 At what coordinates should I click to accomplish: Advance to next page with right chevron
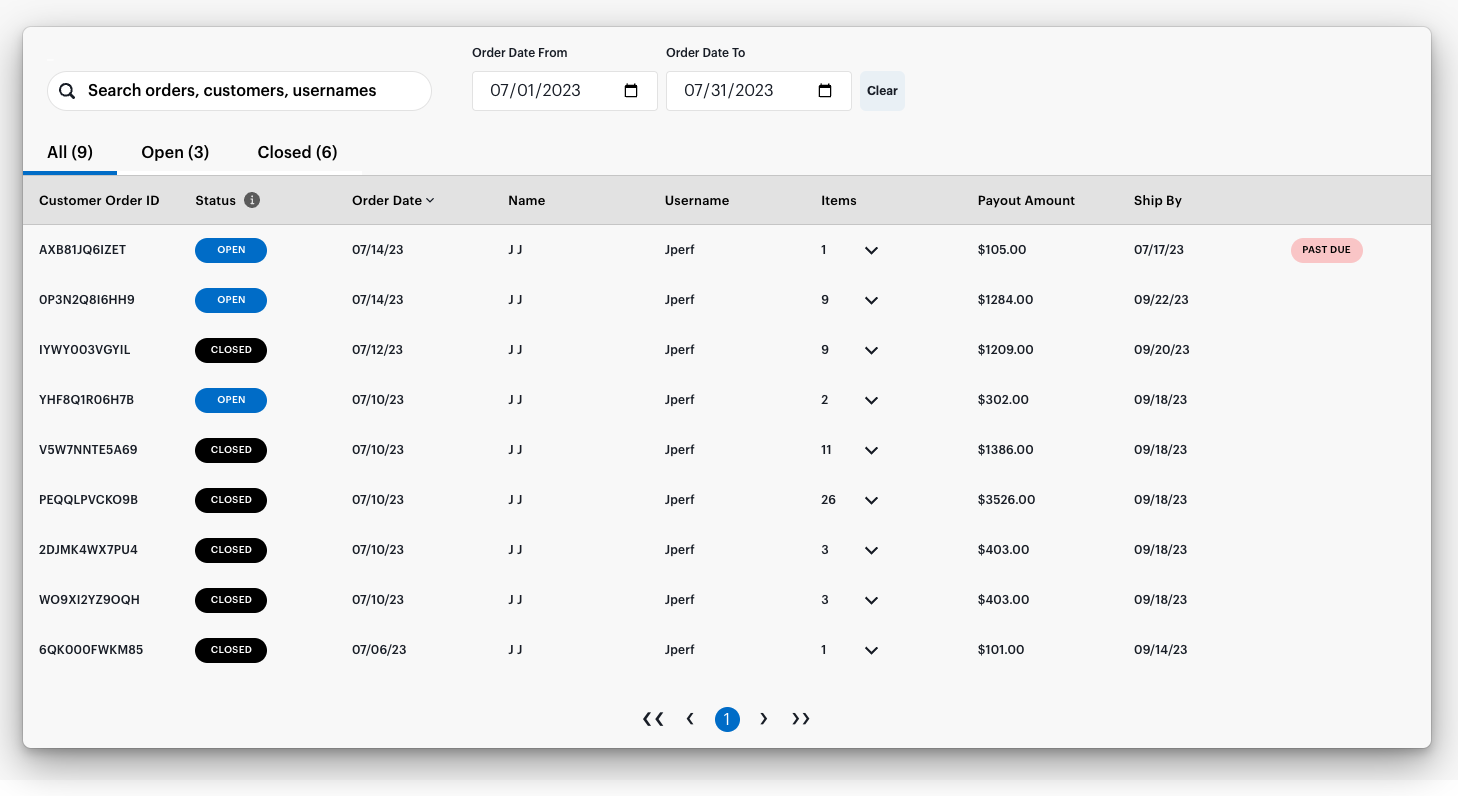pos(764,718)
